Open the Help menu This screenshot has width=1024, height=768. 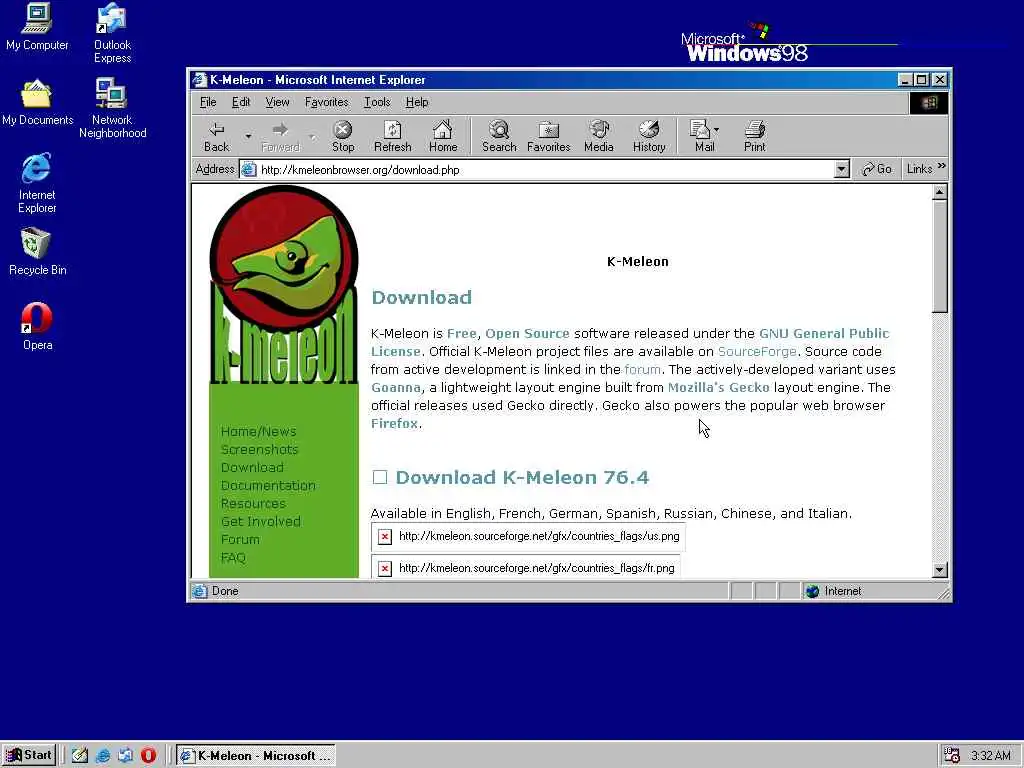[417, 102]
